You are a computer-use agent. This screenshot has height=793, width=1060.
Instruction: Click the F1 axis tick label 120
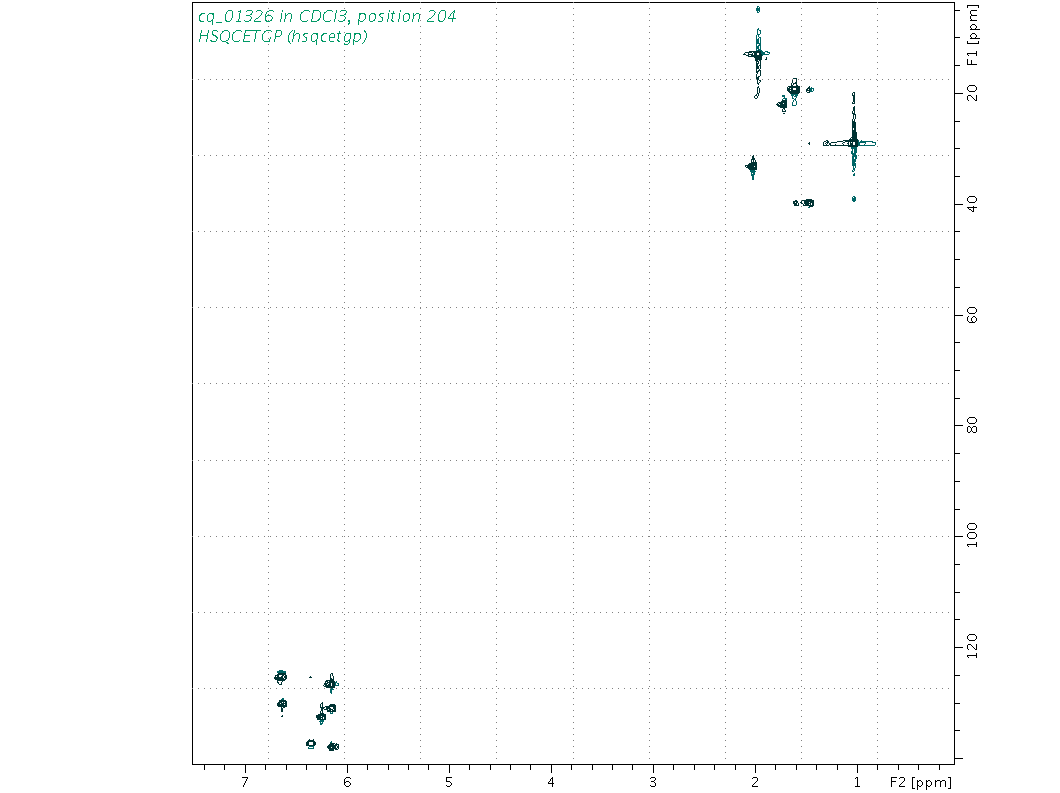click(973, 646)
